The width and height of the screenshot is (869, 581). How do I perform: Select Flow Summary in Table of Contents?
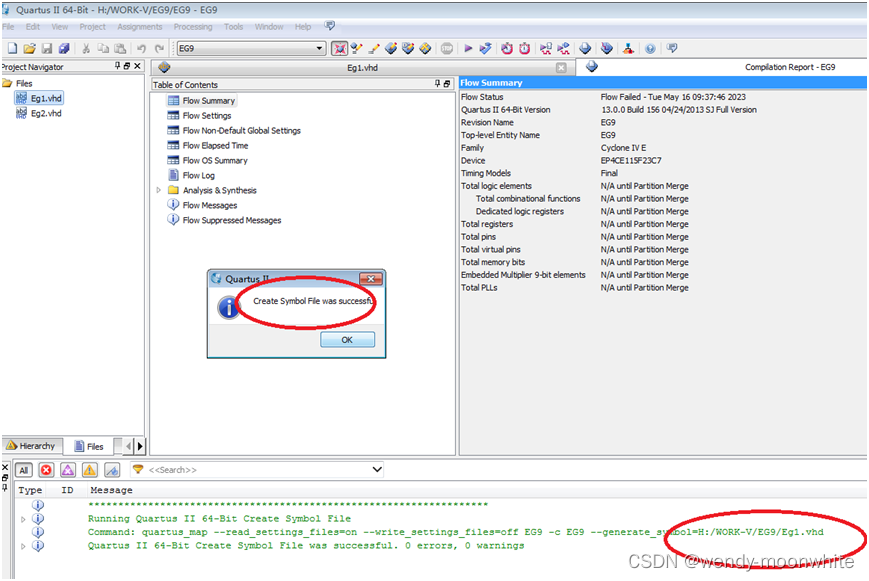coord(202,100)
